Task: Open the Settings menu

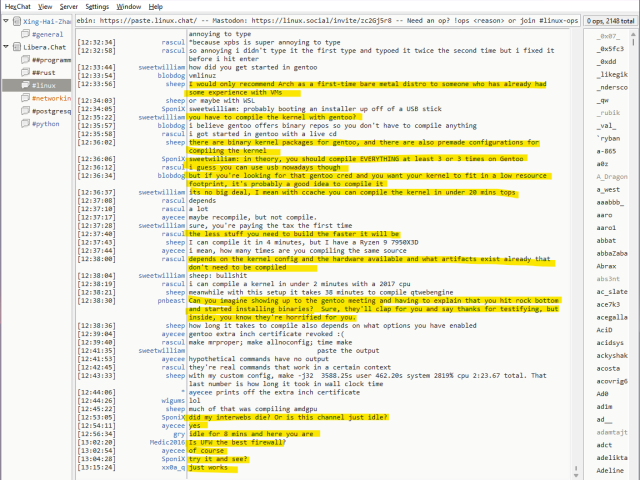Action: [x=97, y=6]
